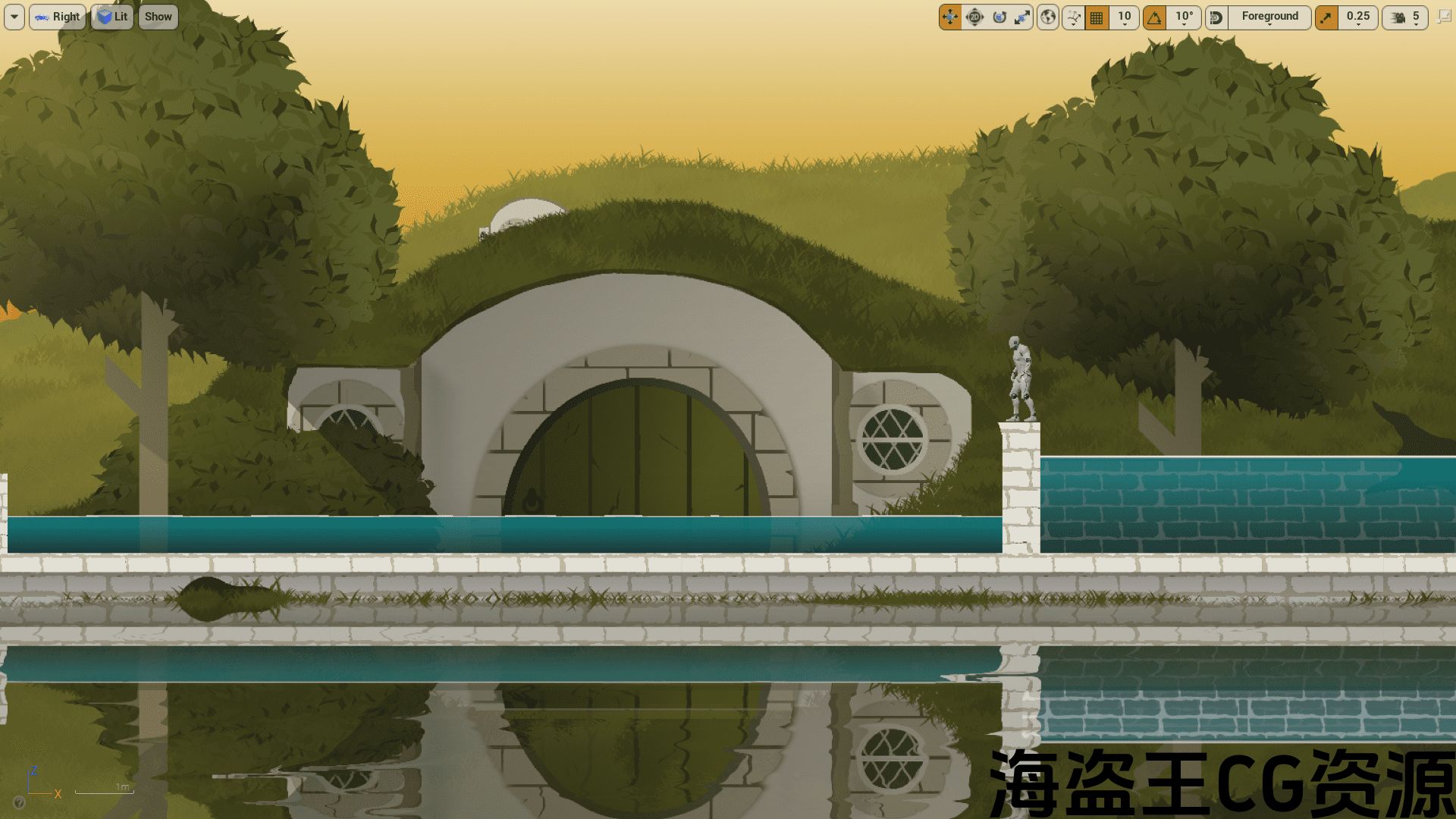The image size is (1456, 819).
Task: Open the grid snap size 10 dropdown
Action: (1124, 17)
